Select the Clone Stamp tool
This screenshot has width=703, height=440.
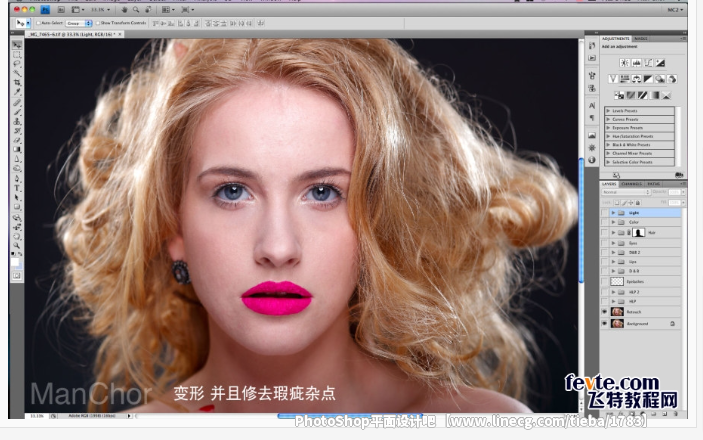point(17,122)
